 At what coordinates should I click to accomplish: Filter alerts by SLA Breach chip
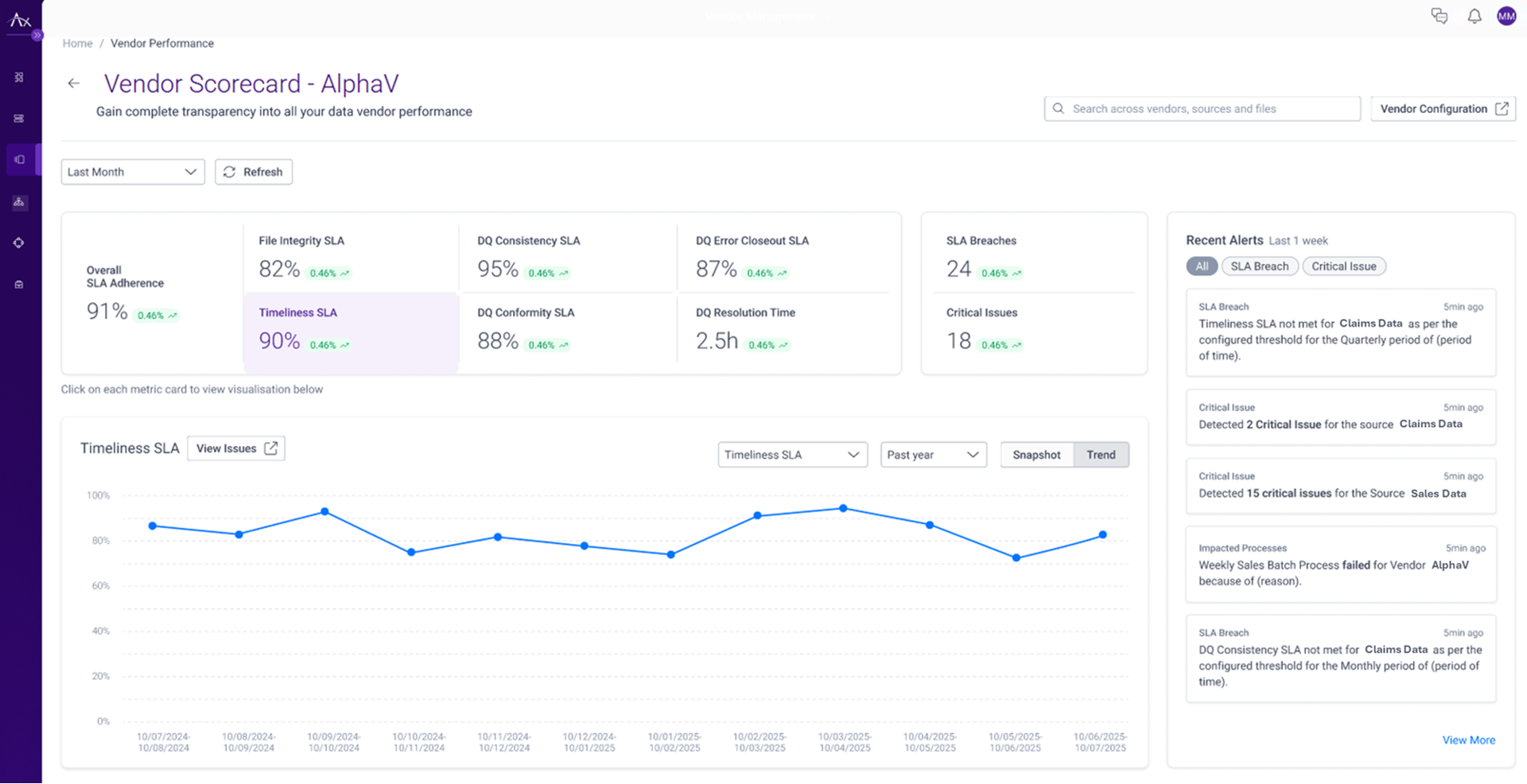click(x=1259, y=266)
